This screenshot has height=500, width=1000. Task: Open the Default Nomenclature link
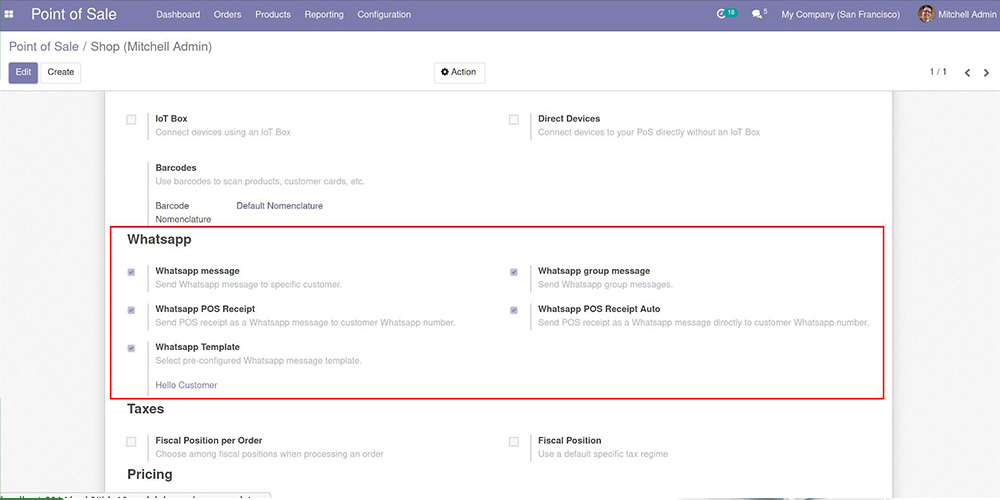pyautogui.click(x=279, y=206)
